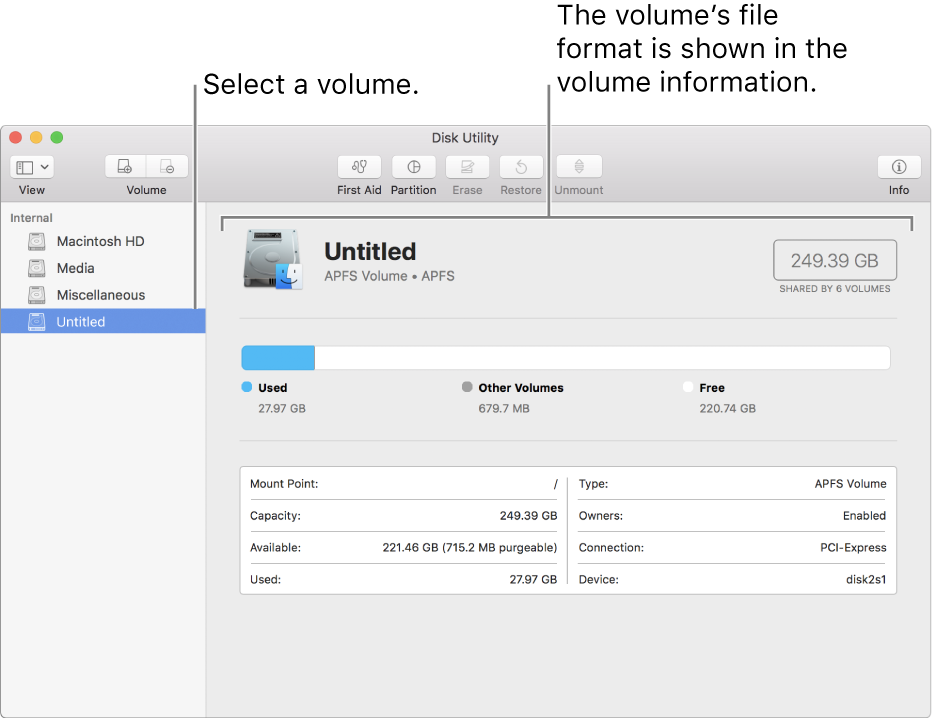Click the large Untitled drive icon
The height and width of the screenshot is (718, 934).
pyautogui.click(x=271, y=260)
